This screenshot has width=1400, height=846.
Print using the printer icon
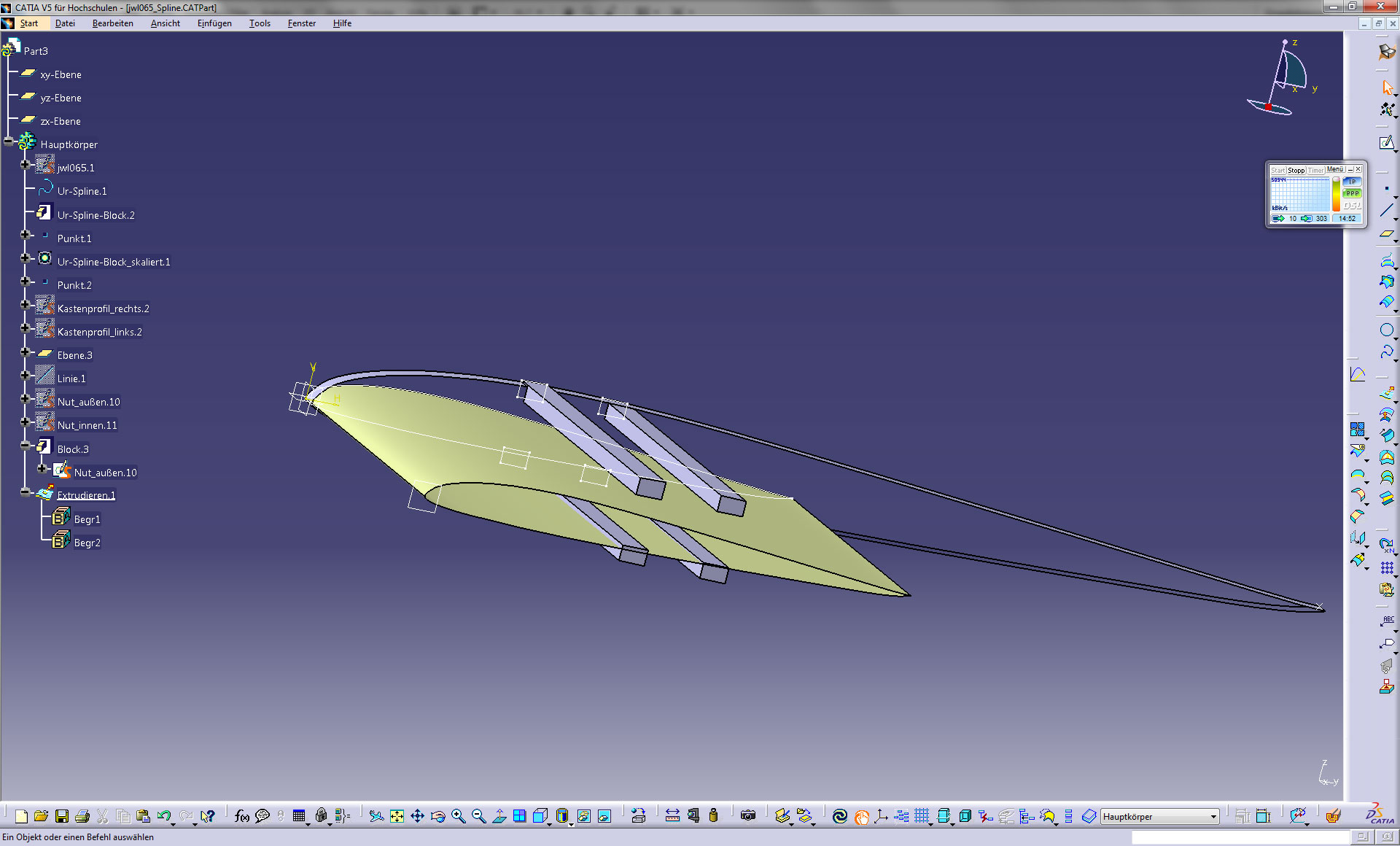82,816
